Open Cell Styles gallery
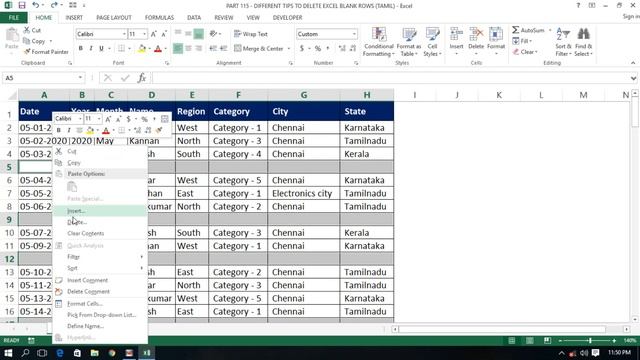This screenshot has width=640, height=360. (x=432, y=42)
